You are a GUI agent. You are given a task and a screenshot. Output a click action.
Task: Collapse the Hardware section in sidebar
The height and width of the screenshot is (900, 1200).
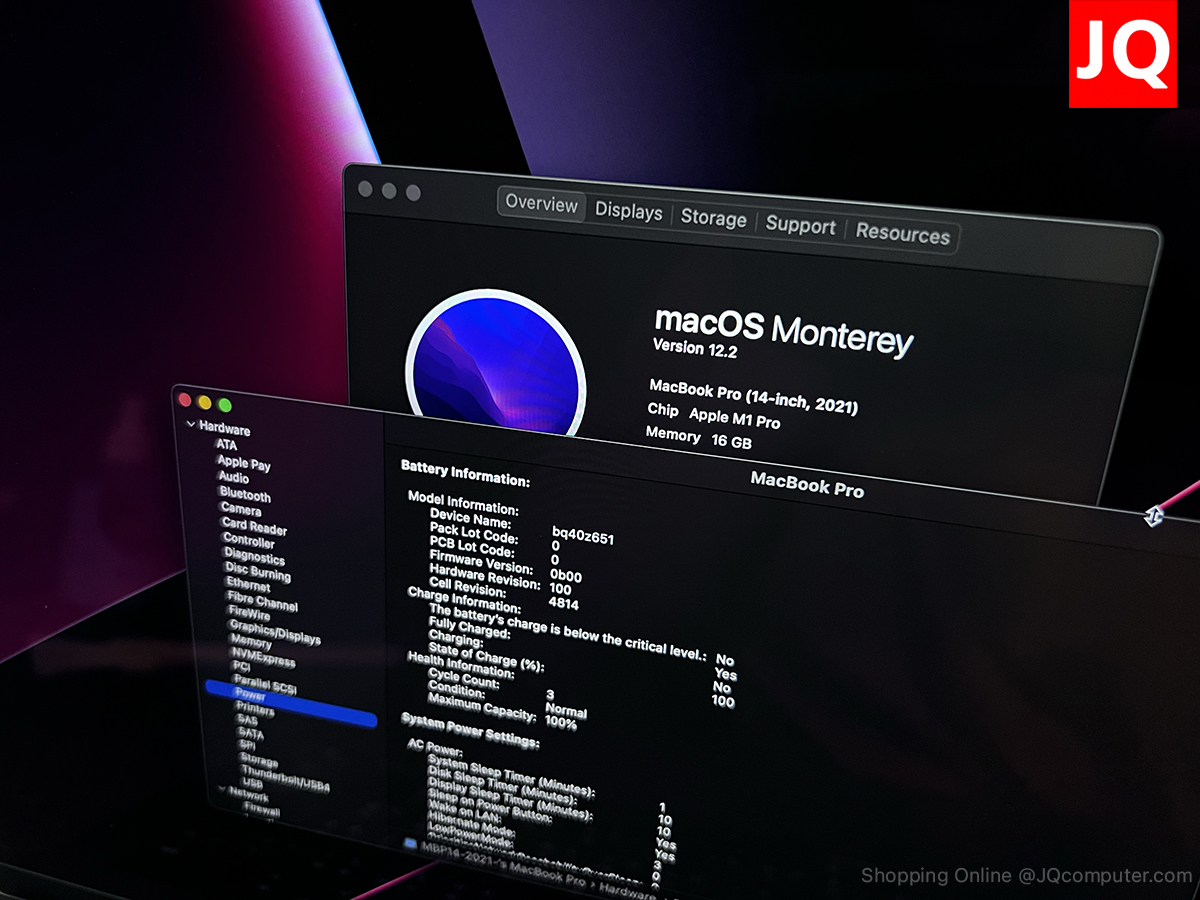[x=192, y=425]
